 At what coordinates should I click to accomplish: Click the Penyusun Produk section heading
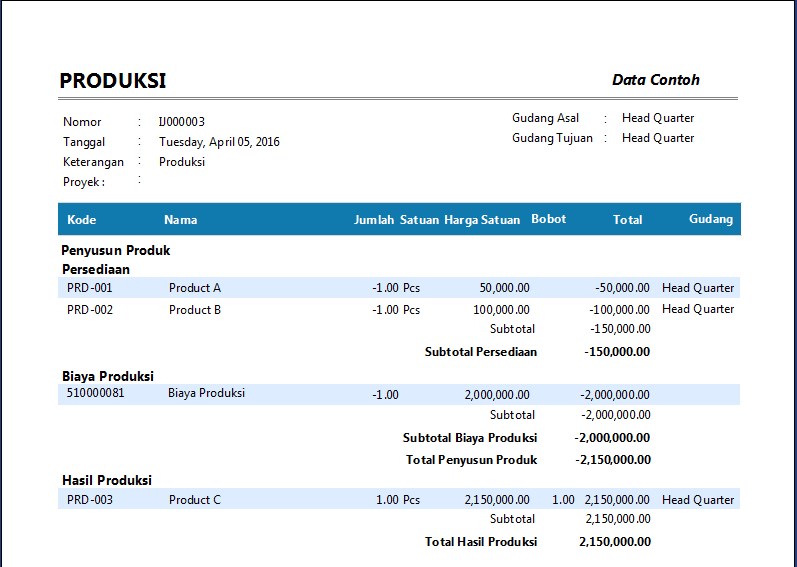click(x=116, y=251)
